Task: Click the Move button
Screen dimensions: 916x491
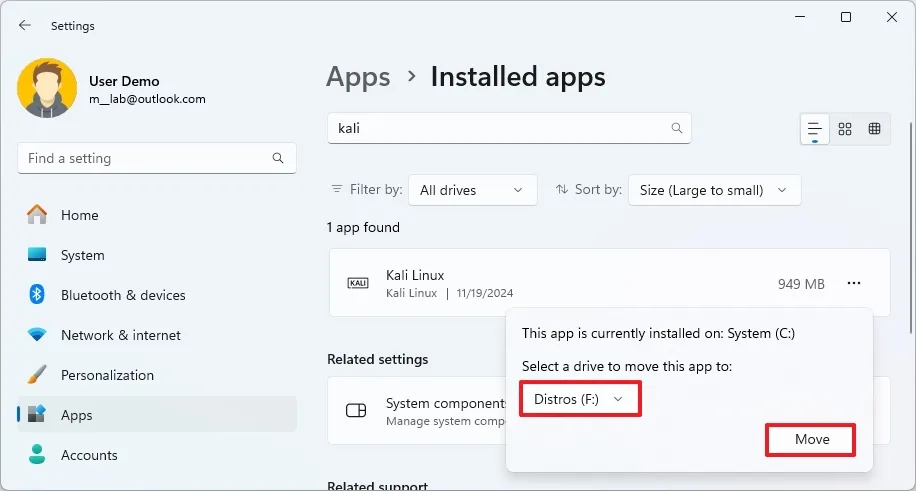Action: pos(811,440)
